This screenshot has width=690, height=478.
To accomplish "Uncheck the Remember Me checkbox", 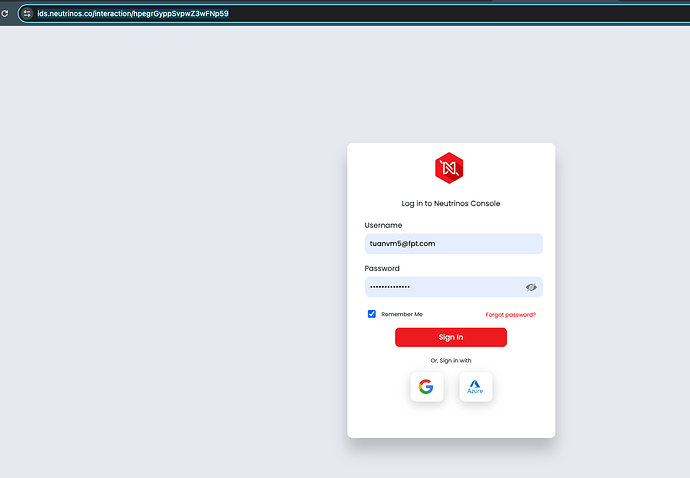I will tap(372, 314).
